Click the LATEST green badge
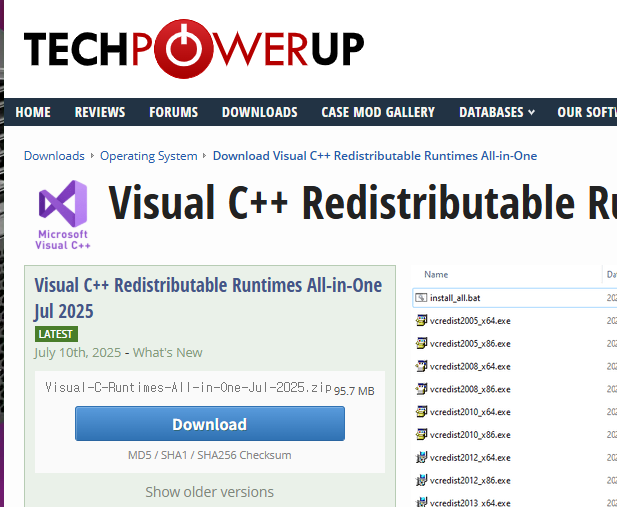The width and height of the screenshot is (617, 507). (56, 334)
